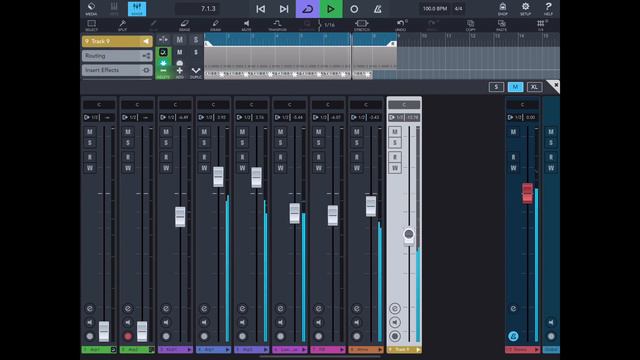Open Help
Image resolution: width=640 pixels, height=360 pixels.
tap(548, 9)
